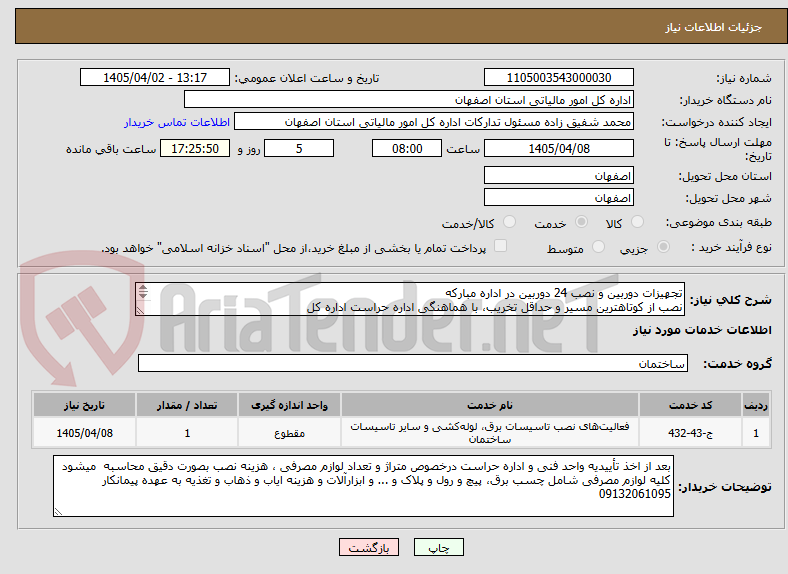Click the تاریخ نیاز column header
The height and width of the screenshot is (574, 788).
(84, 405)
